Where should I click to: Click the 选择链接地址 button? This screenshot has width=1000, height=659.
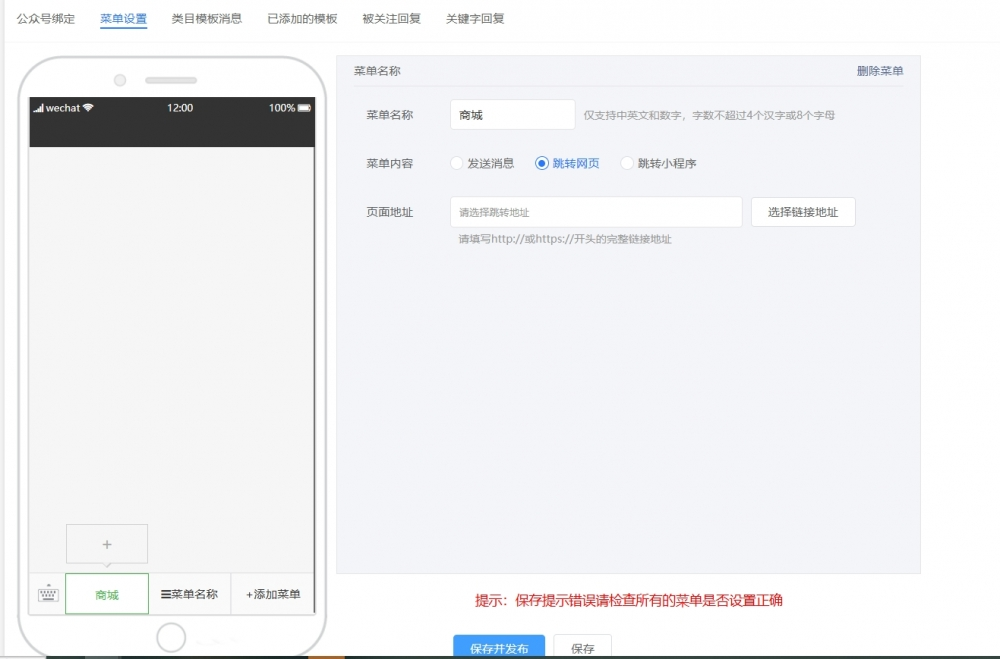coord(803,211)
